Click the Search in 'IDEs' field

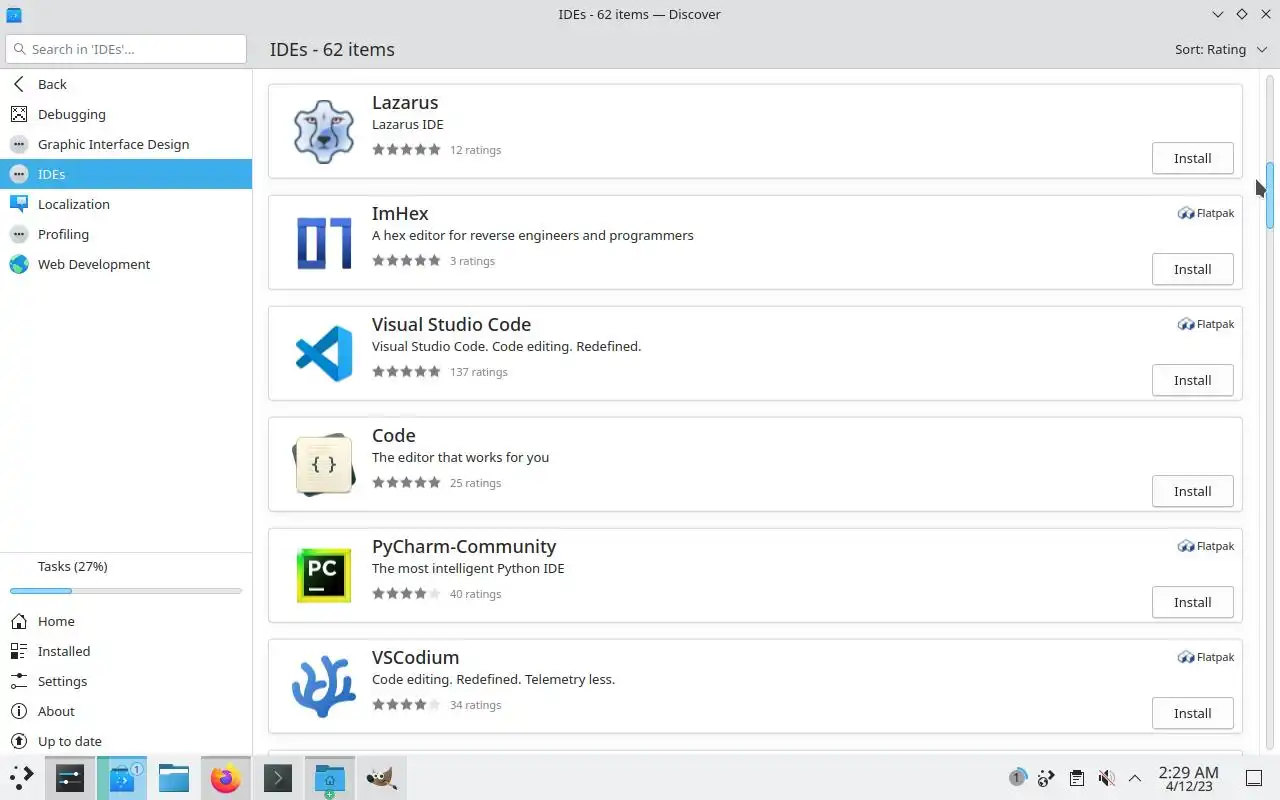(x=126, y=49)
